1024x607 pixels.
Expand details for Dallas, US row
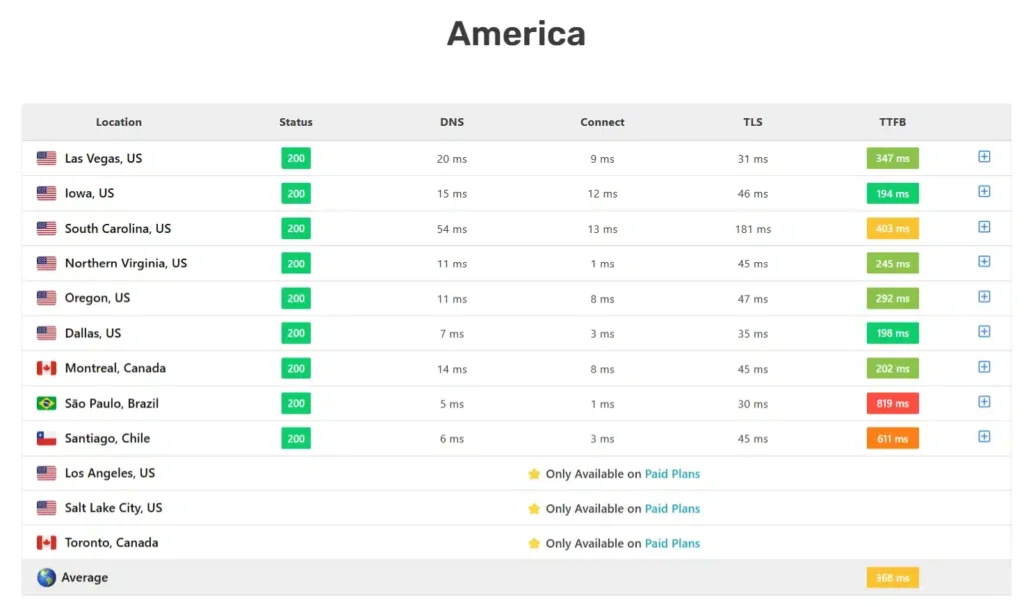pos(984,331)
